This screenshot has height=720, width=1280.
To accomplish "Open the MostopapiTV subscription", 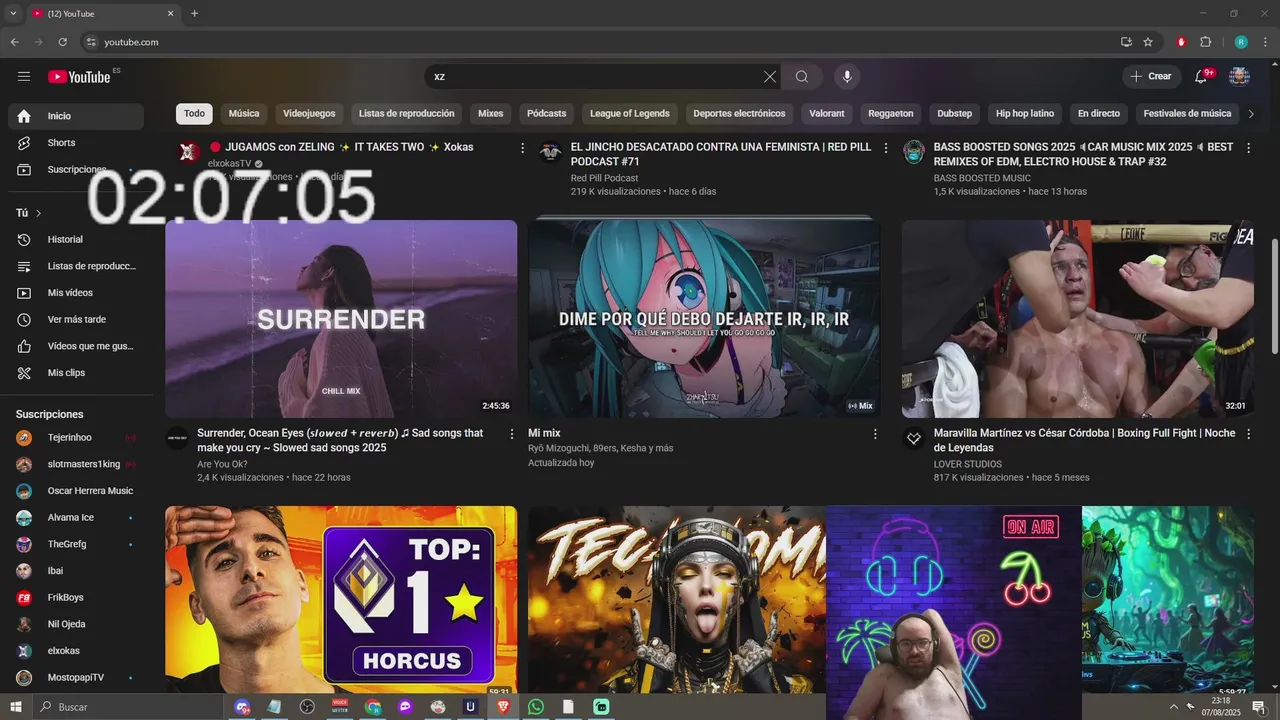I will (75, 678).
